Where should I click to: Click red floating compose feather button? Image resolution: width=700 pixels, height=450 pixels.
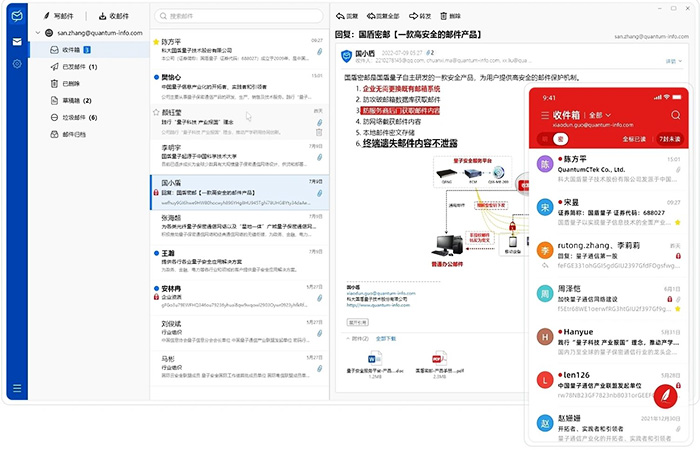[665, 396]
